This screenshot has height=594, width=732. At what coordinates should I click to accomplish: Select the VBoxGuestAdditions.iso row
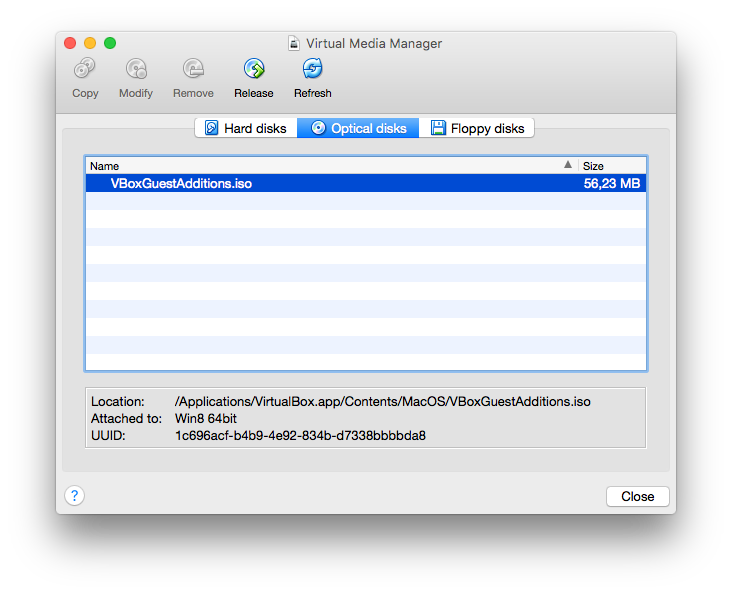coord(366,183)
